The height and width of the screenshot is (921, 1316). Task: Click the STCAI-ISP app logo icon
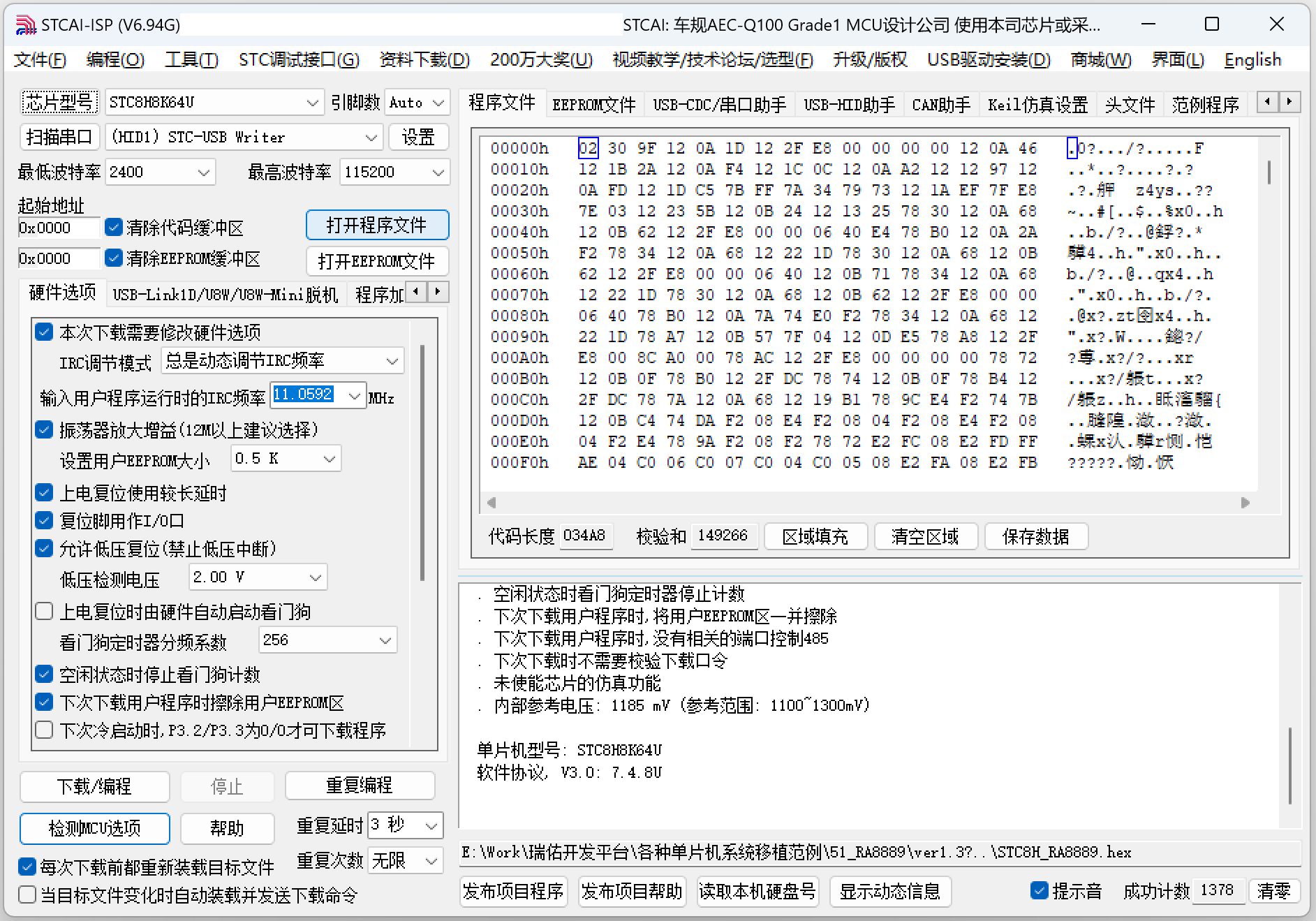25,25
